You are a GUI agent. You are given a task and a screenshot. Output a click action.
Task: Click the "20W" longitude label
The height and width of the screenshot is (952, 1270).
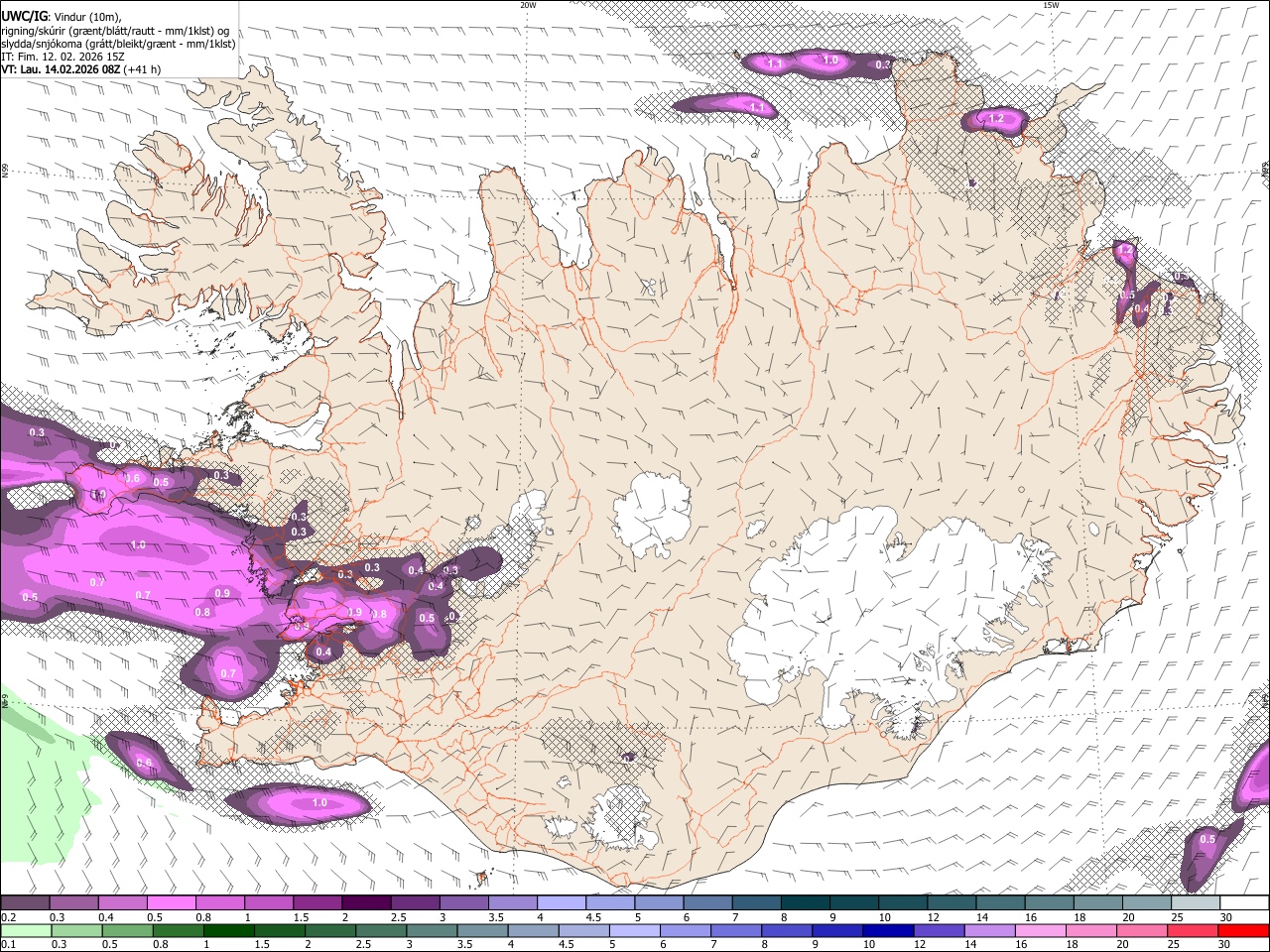point(528,5)
